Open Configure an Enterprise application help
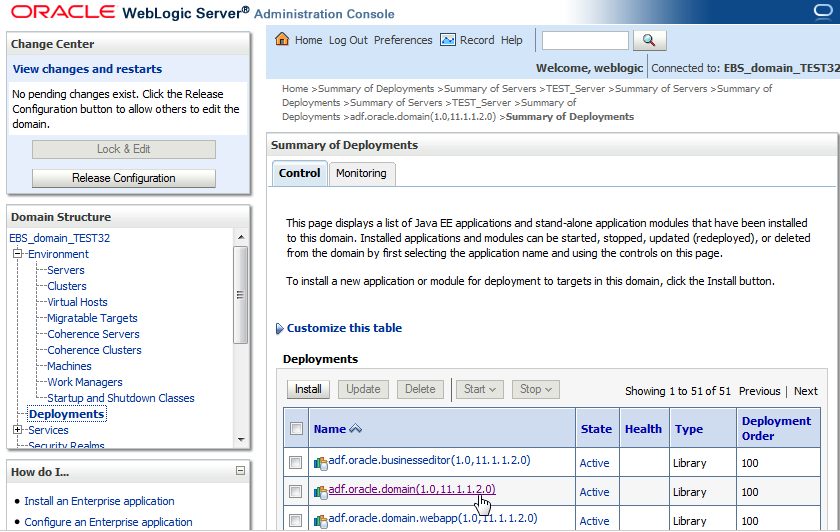Image resolution: width=840 pixels, height=532 pixels. tap(108, 522)
